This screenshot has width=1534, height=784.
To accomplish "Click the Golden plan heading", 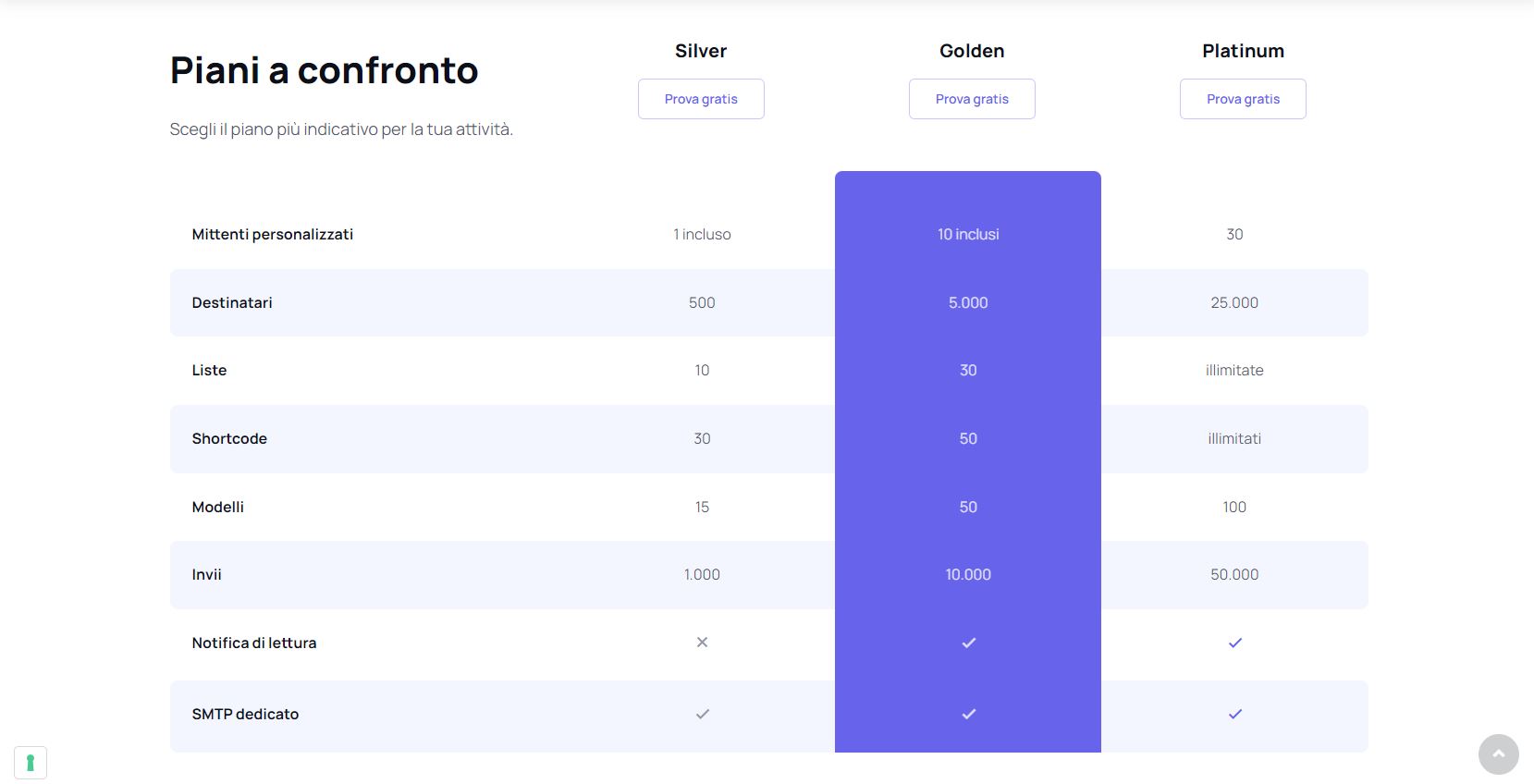I will pyautogui.click(x=972, y=51).
